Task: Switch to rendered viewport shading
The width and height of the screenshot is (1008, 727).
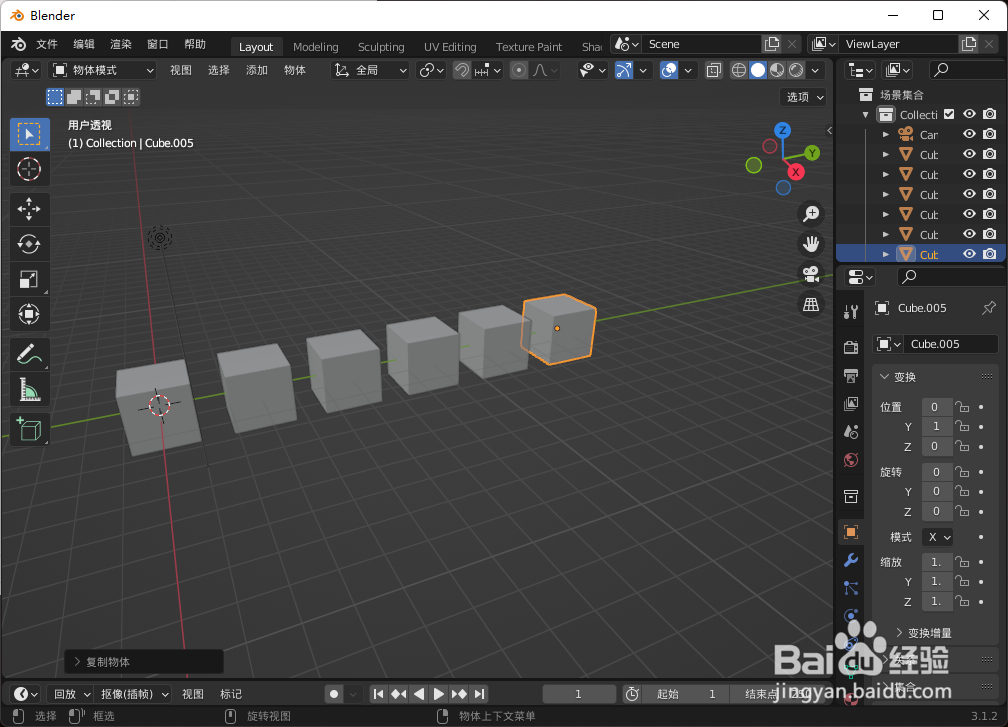Action: pos(796,70)
